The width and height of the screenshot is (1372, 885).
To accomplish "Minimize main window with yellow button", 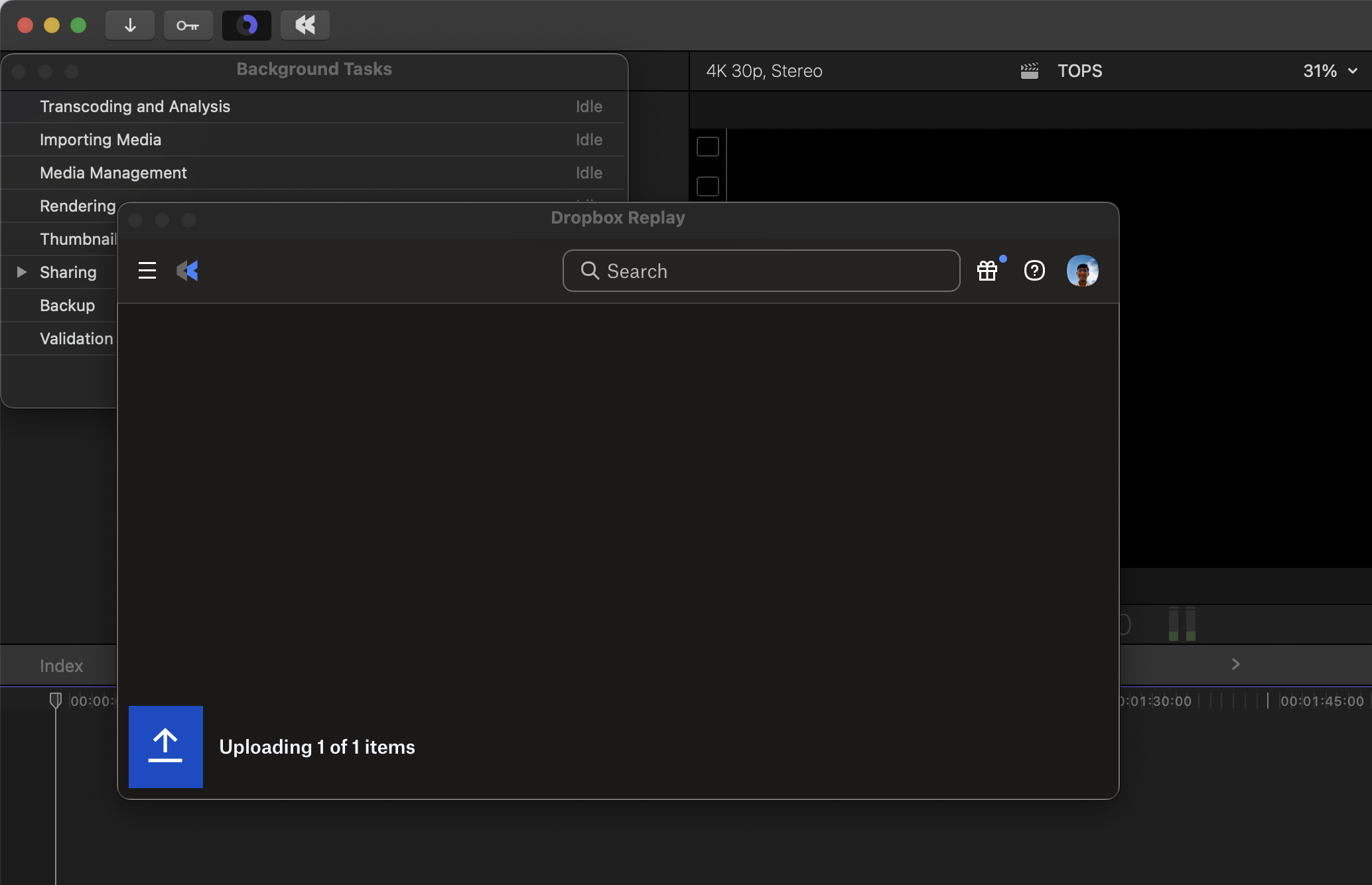I will 52,25.
